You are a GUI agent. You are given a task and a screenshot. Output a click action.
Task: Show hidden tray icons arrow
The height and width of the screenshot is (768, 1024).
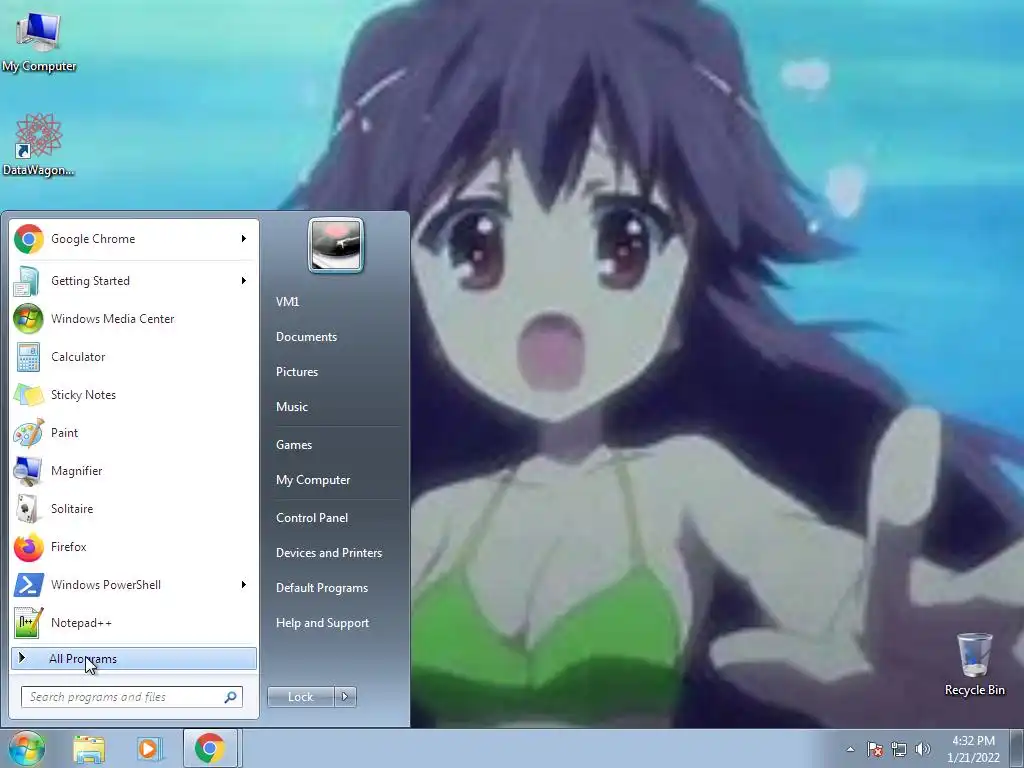pyautogui.click(x=850, y=749)
